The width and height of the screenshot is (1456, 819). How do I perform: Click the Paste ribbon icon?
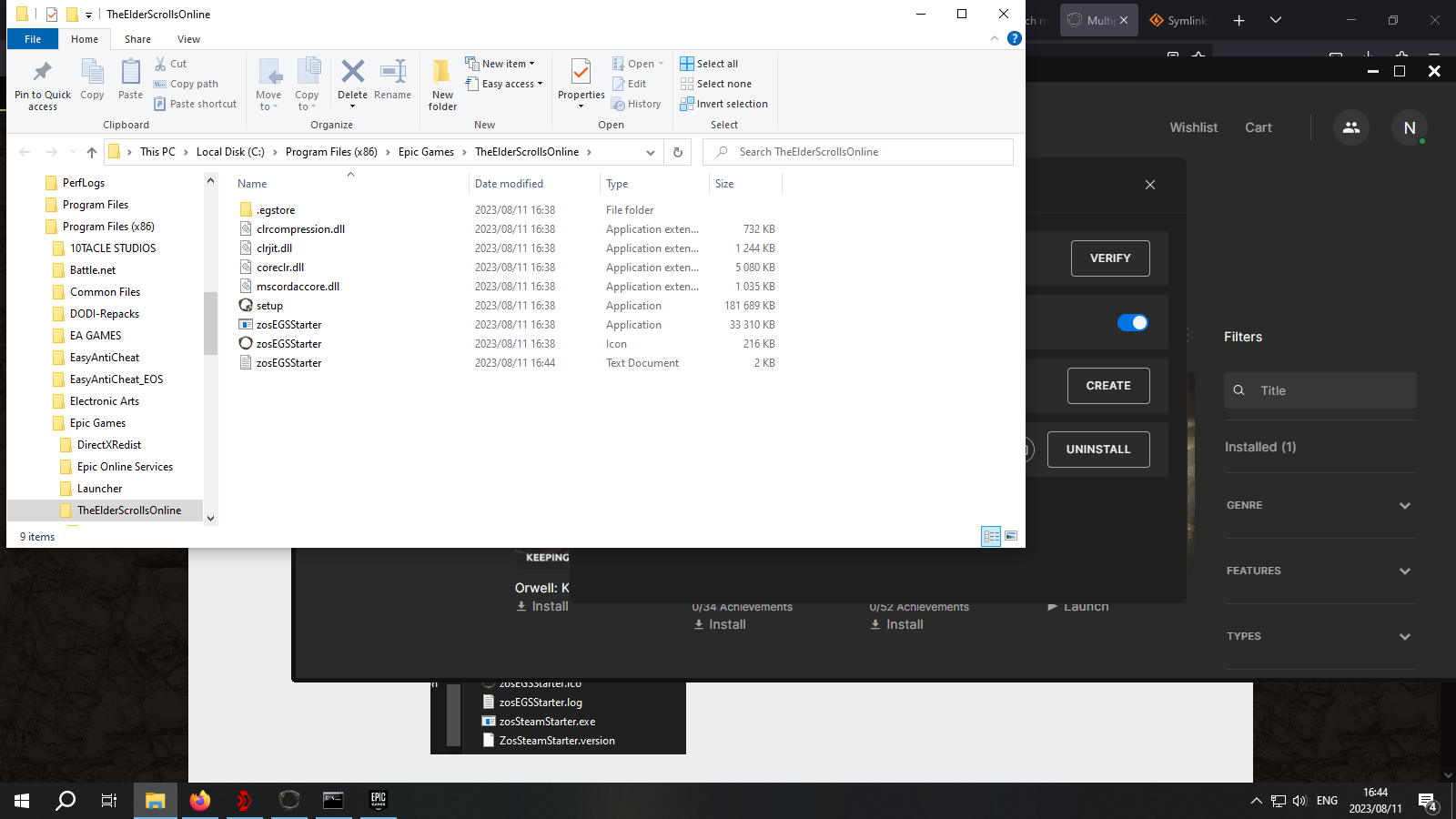(x=131, y=71)
